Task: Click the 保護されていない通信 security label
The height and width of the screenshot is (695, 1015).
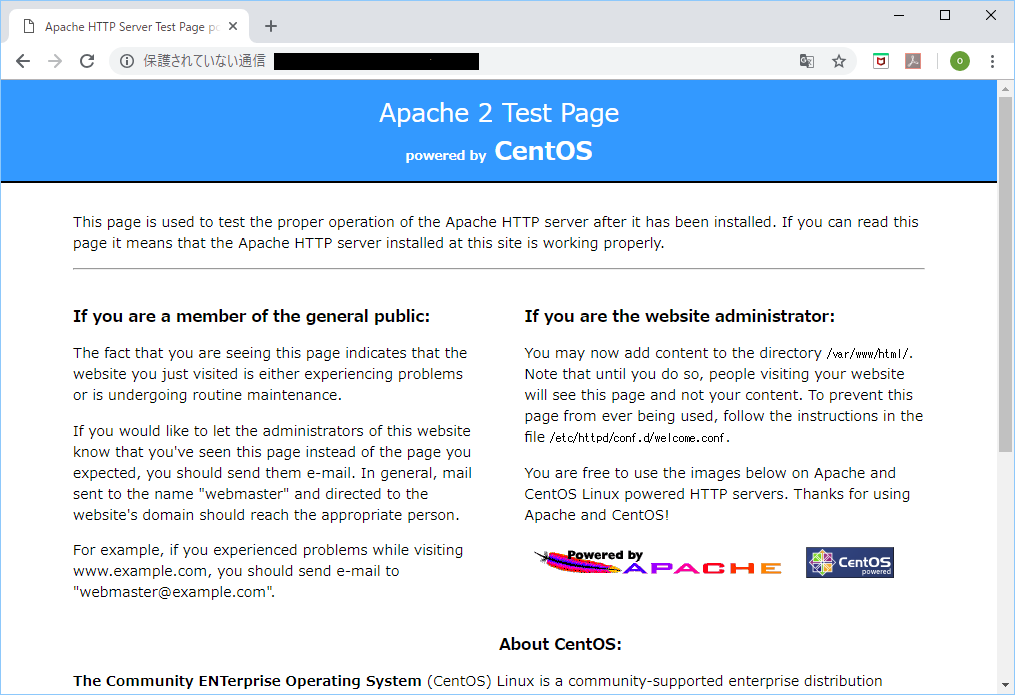Action: [x=204, y=61]
